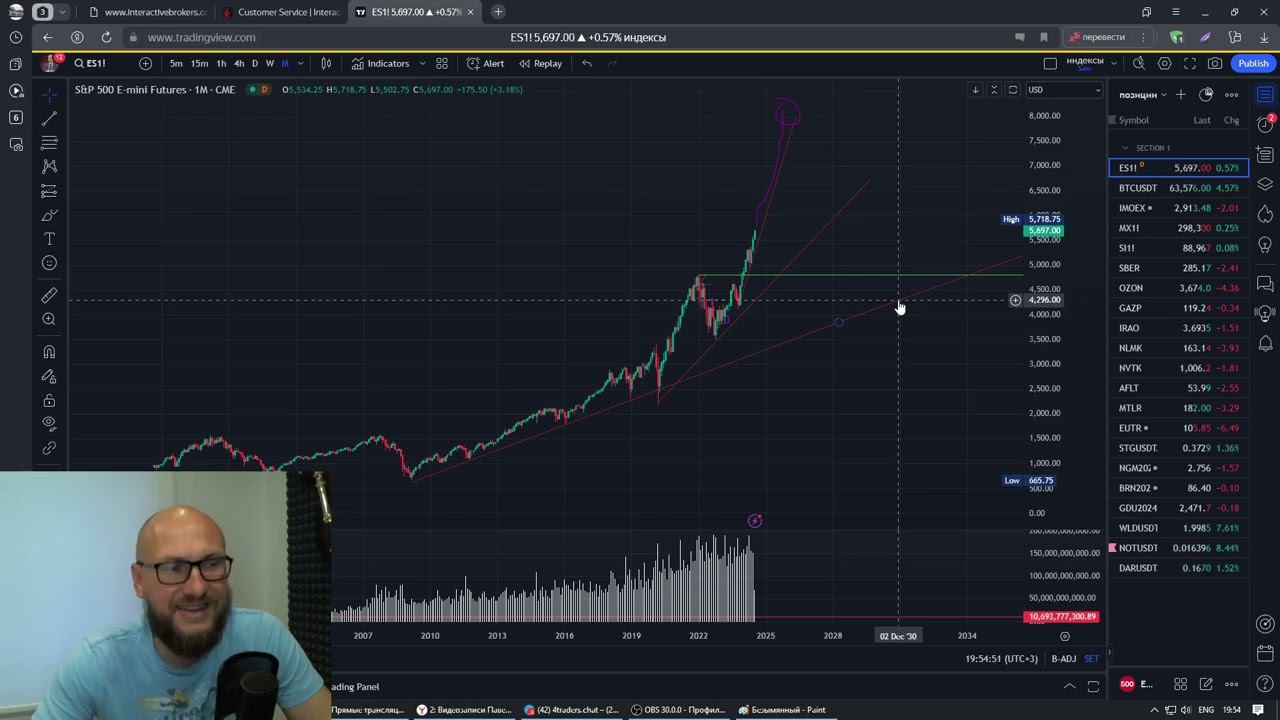
Task: Toggle magnet mode for drawings
Action: (49, 352)
